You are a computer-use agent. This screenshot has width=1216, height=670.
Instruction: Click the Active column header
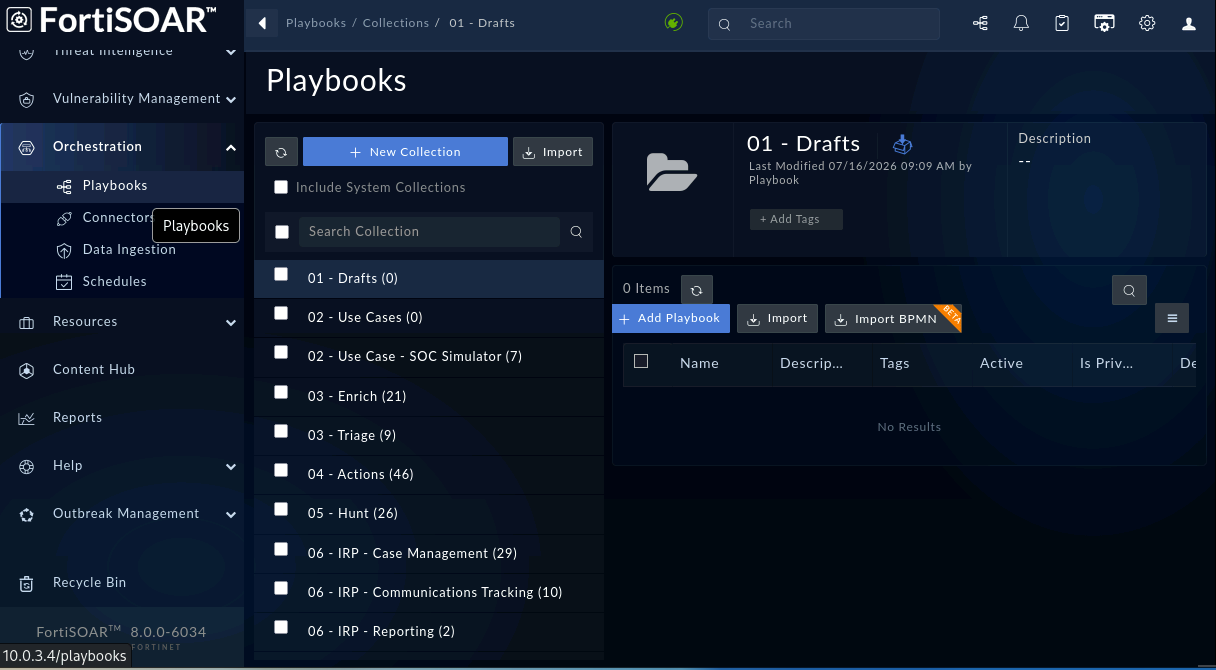1001,364
